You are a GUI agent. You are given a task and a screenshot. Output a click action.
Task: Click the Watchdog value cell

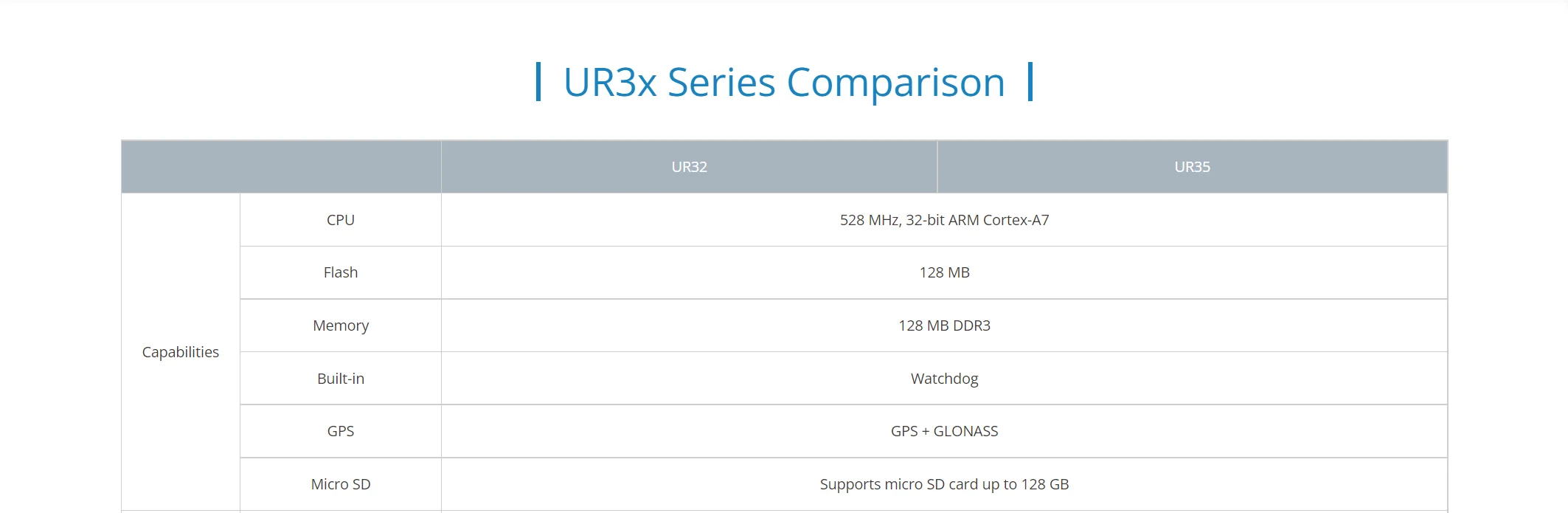click(944, 379)
